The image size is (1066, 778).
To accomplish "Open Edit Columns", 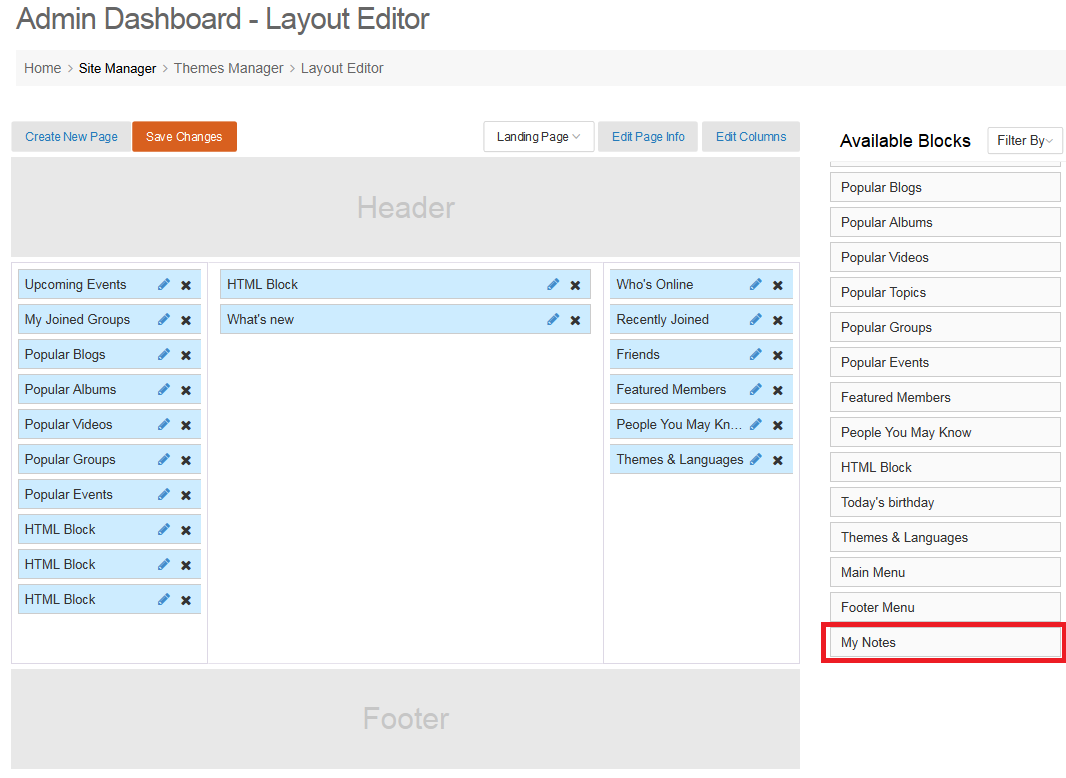I will point(750,137).
